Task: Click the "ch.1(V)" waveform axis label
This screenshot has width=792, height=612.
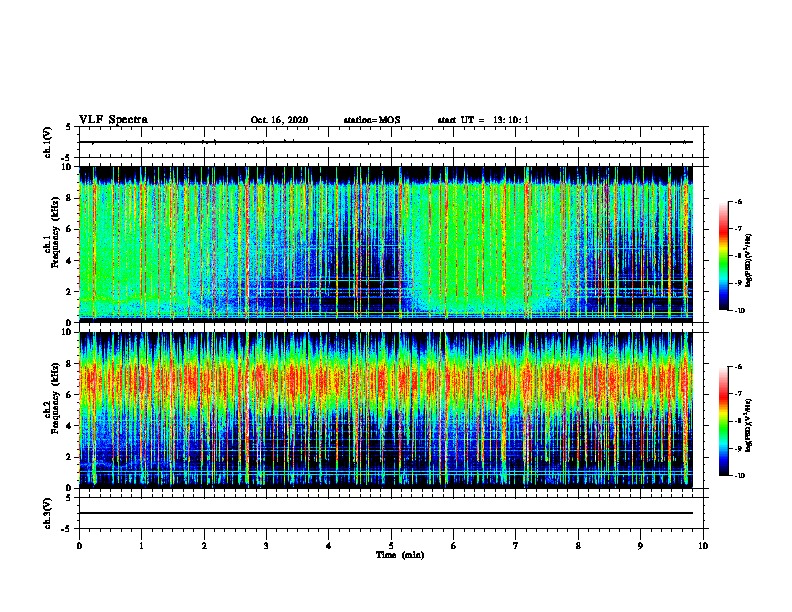Action: click(x=48, y=142)
